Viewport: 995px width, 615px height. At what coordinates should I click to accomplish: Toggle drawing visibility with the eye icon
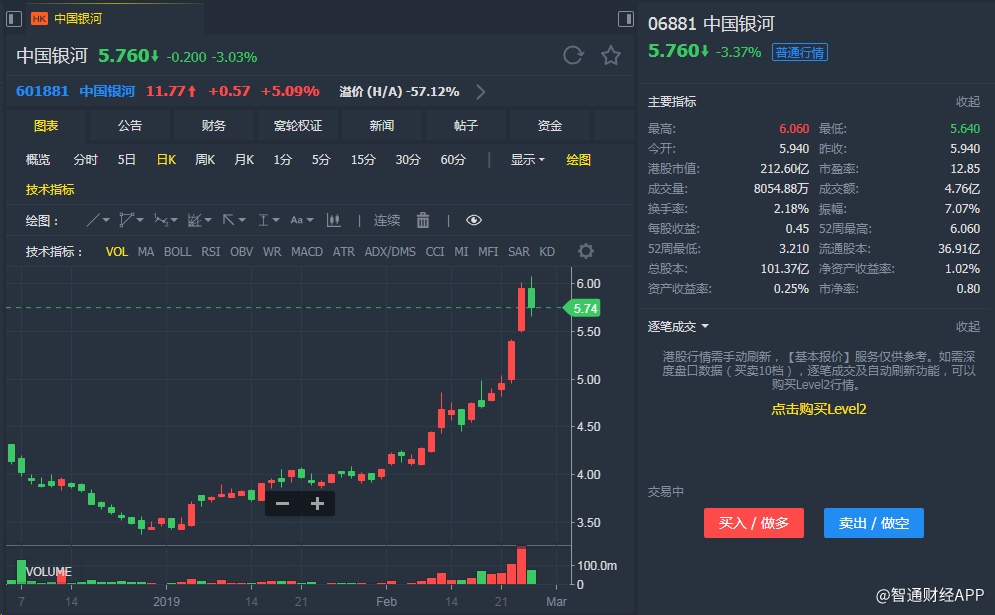[x=474, y=220]
